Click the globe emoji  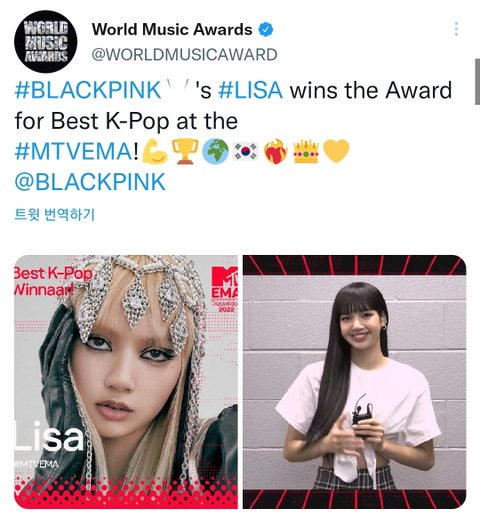pos(215,152)
